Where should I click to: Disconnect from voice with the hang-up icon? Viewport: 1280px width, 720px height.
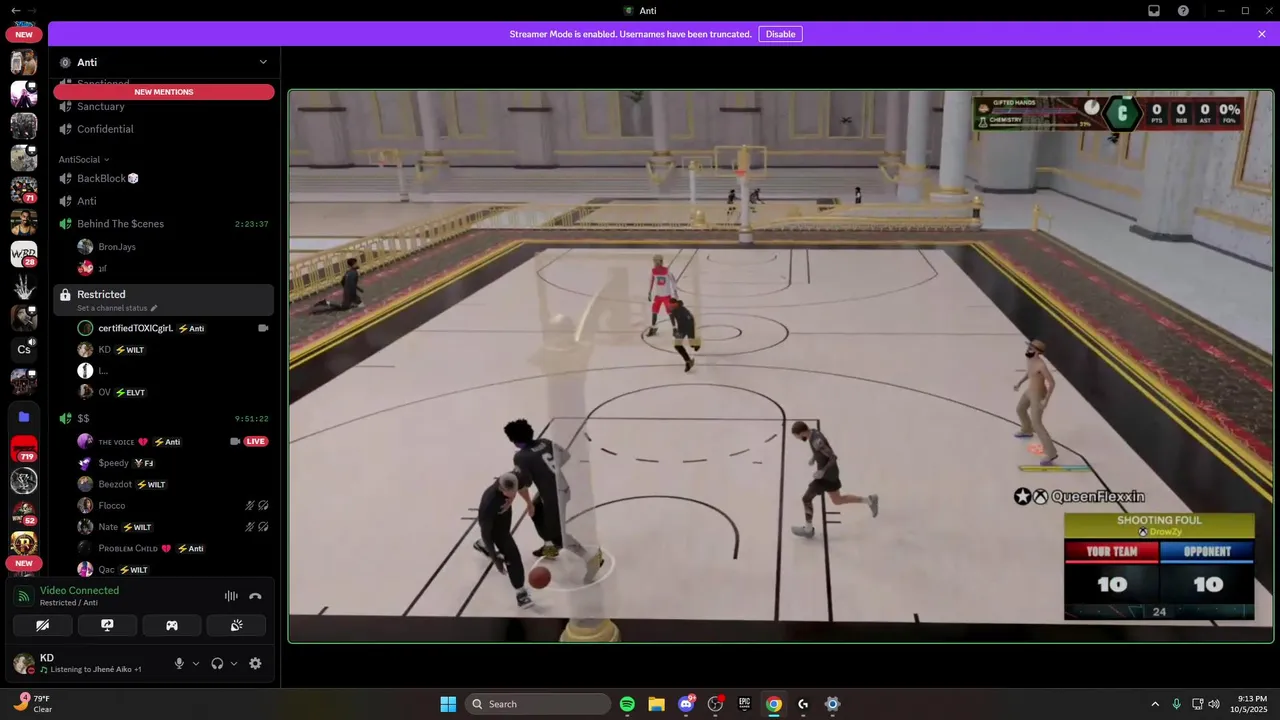point(255,596)
